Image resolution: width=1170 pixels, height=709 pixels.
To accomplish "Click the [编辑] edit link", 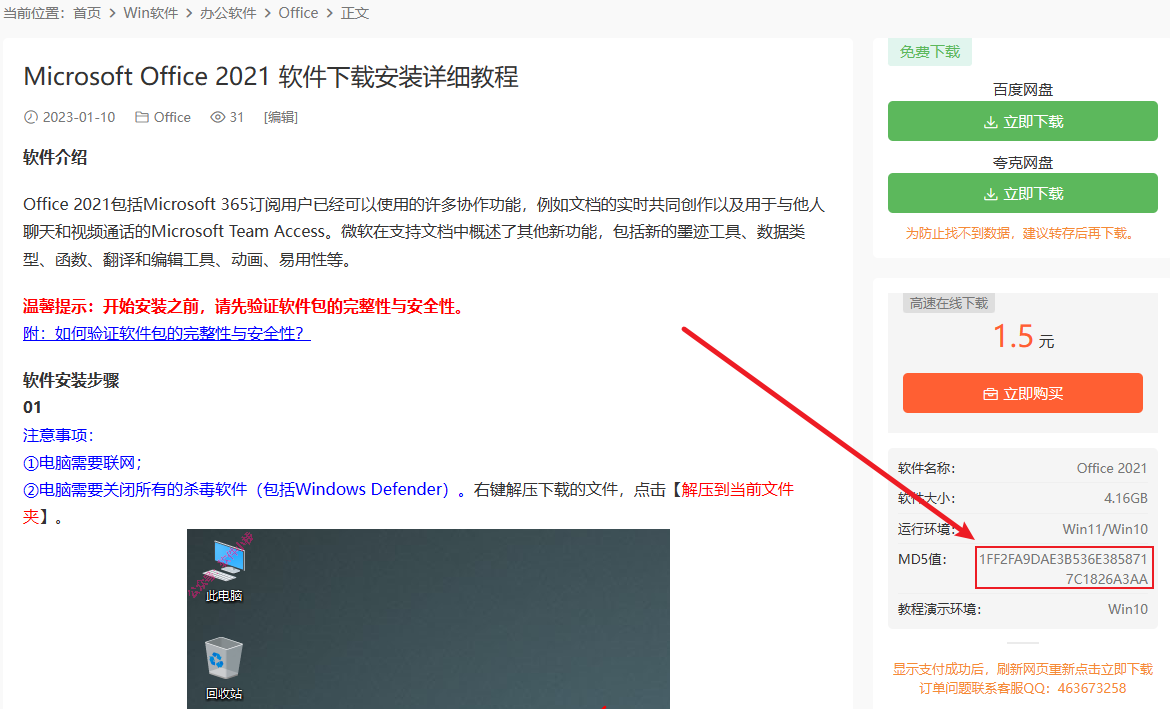I will coord(281,117).
